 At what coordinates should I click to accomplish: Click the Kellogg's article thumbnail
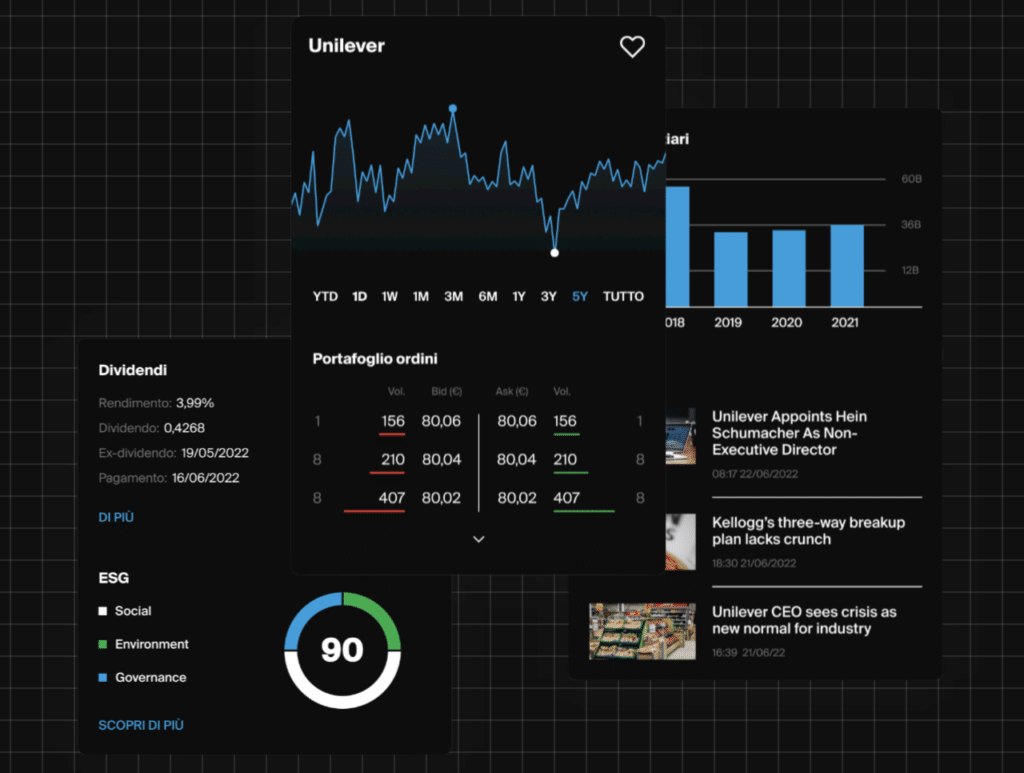(680, 542)
